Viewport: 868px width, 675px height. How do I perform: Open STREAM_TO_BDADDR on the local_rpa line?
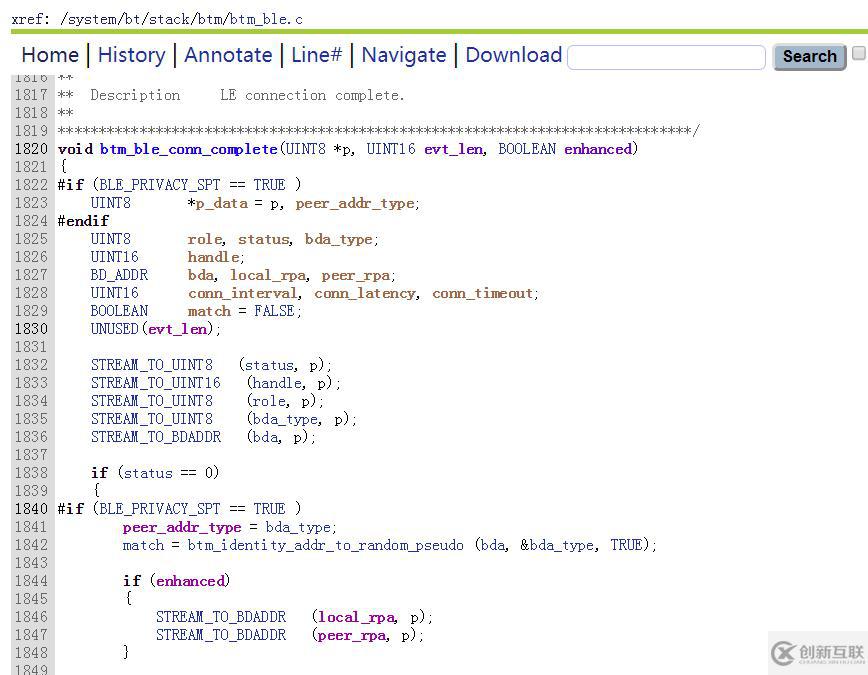(221, 617)
